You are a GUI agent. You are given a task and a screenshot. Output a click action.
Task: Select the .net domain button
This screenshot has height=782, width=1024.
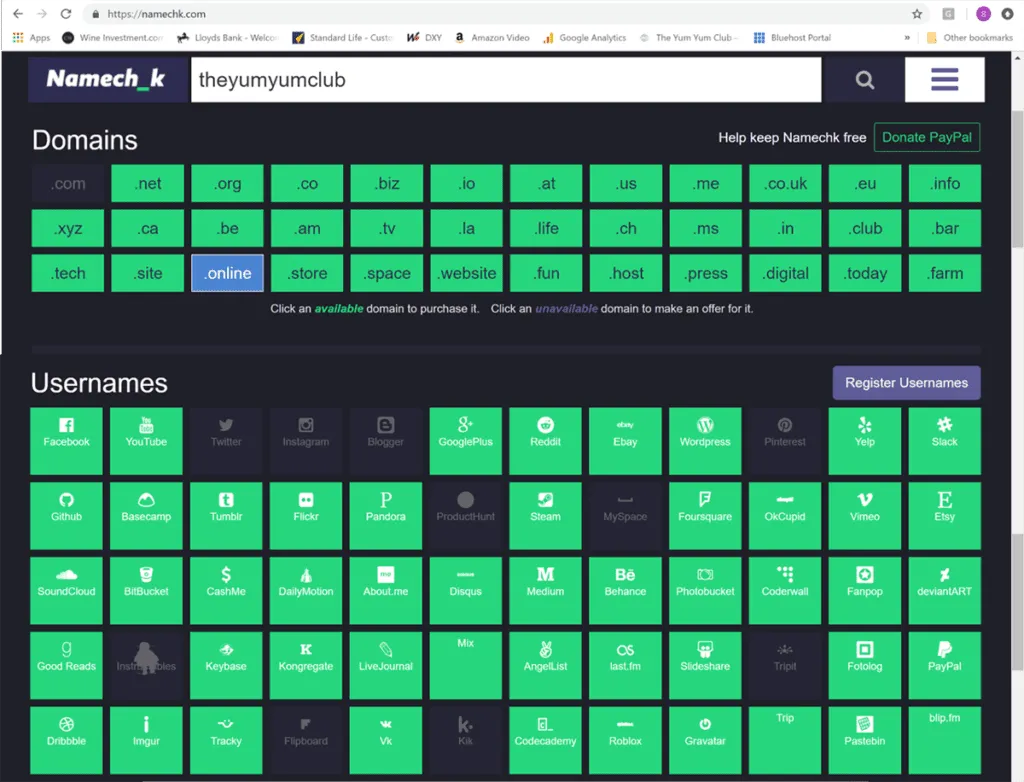click(148, 184)
